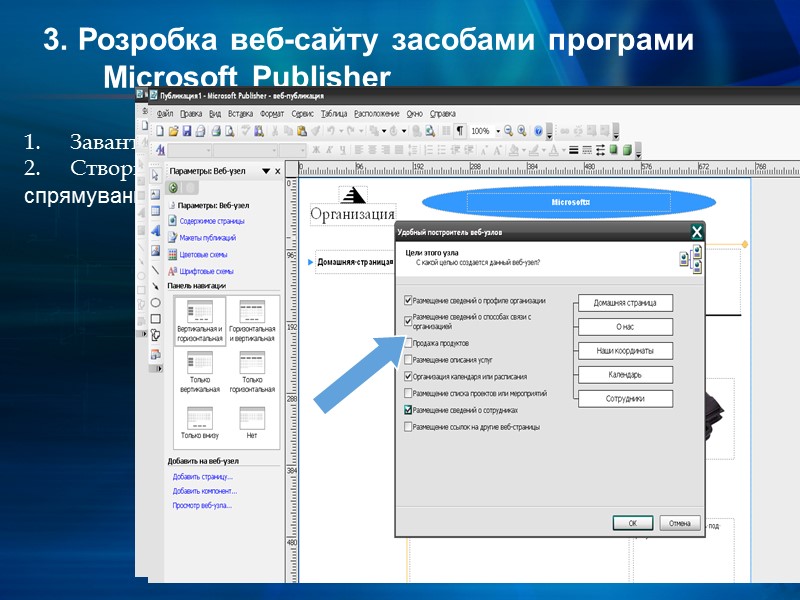Click the Zoom In magnifier icon
800x600 pixels.
point(521,131)
